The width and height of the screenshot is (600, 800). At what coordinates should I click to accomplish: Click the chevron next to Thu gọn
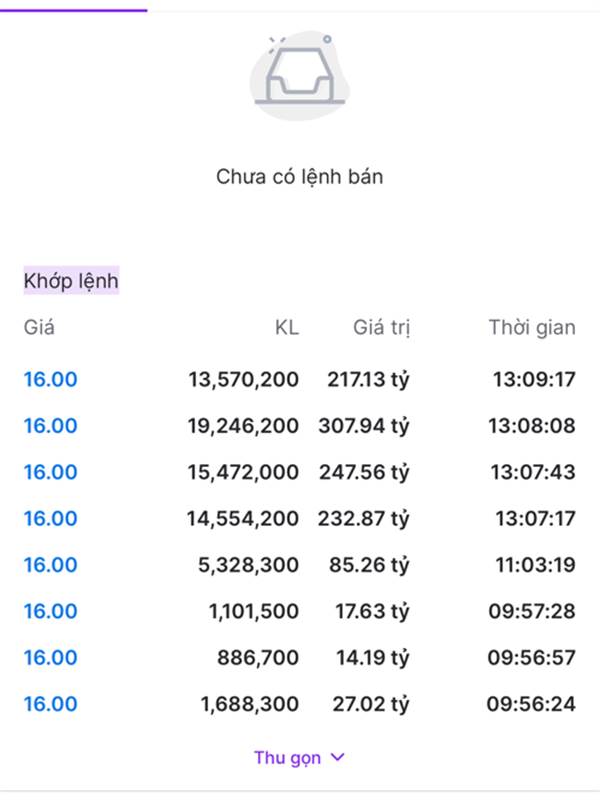[338, 757]
